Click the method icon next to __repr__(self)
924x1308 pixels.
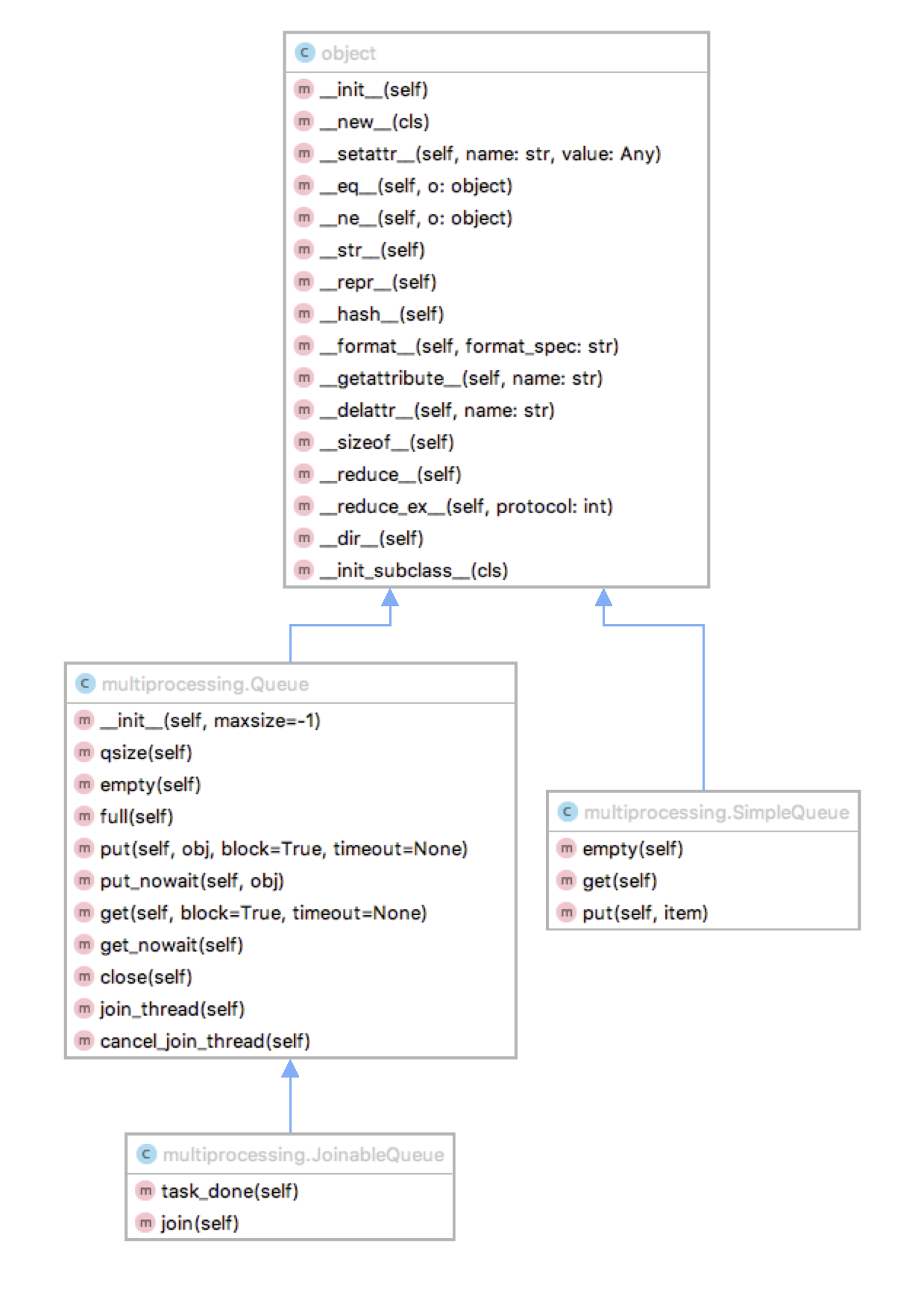[304, 281]
